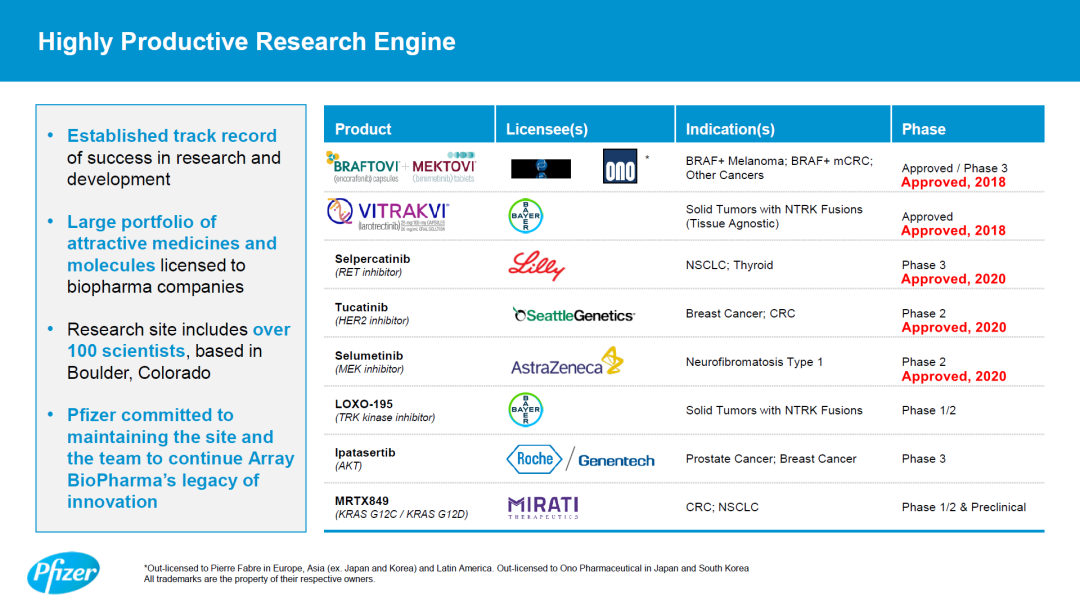Viewport: 1080px width, 608px height.
Task: Click the AstraZeneca logo
Action: click(x=567, y=361)
